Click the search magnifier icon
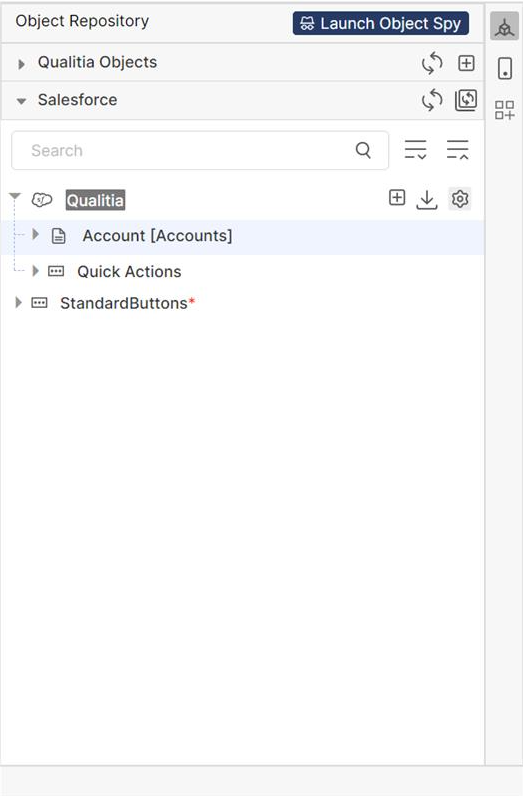The width and height of the screenshot is (523, 796). (363, 150)
